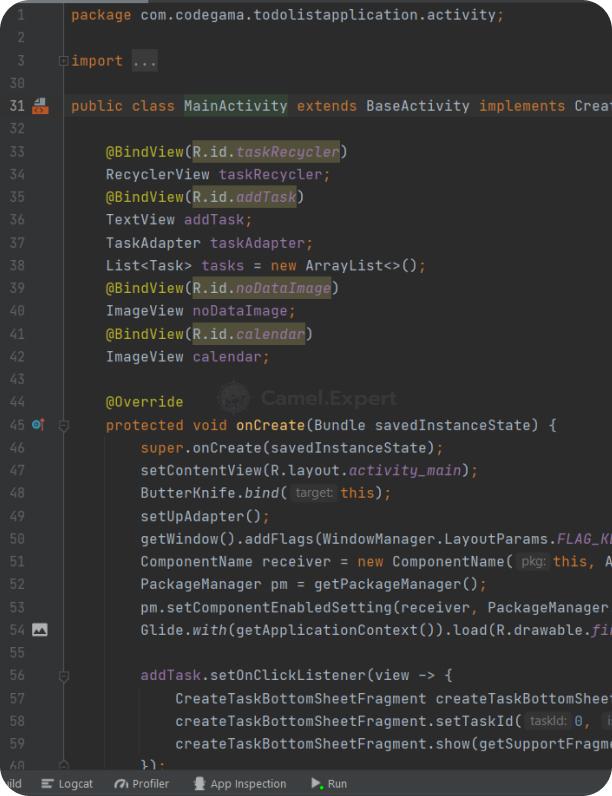Click the override method gutter icon

click(38, 425)
